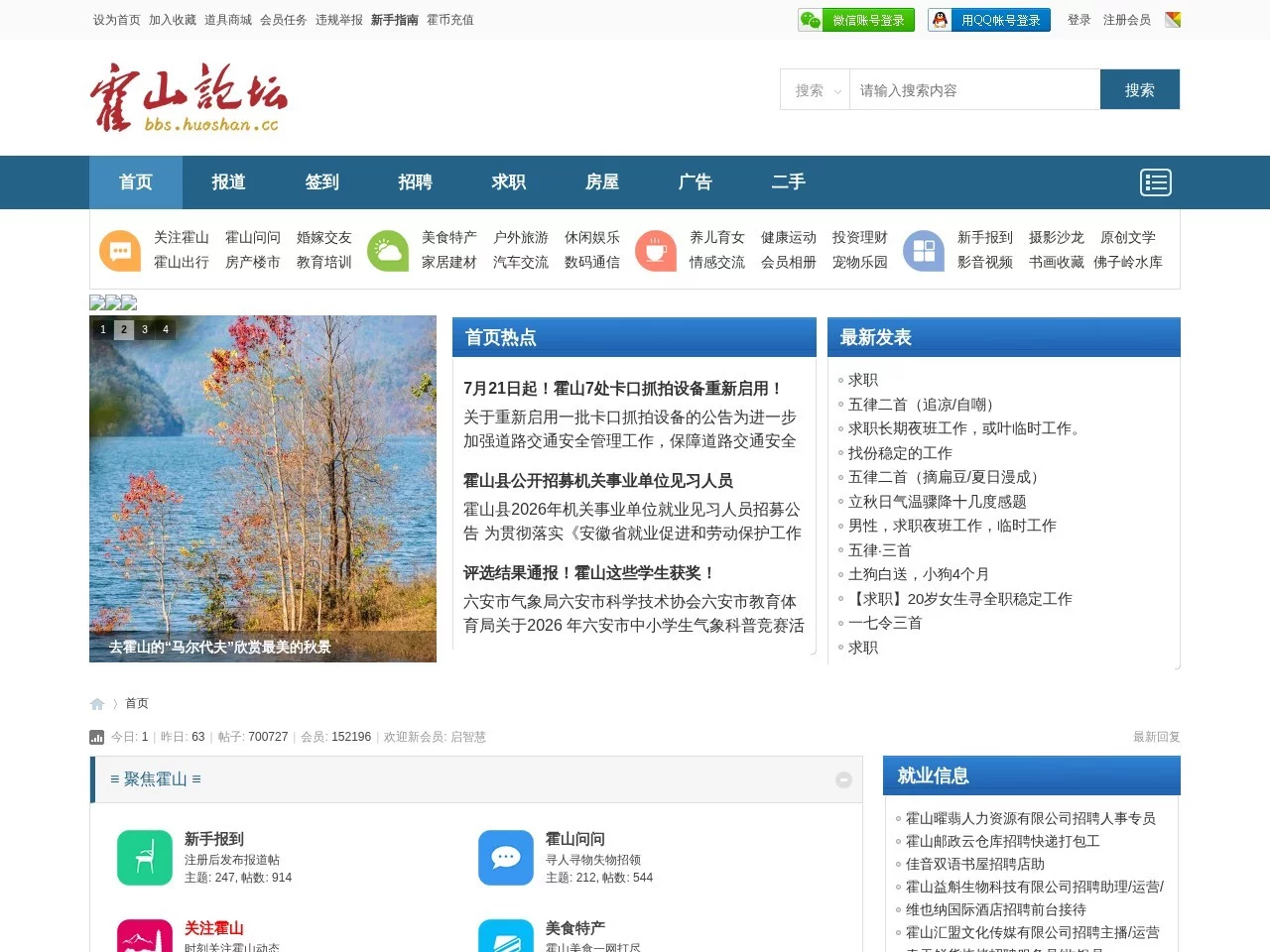
Task: Open the list menu icon in navbar
Action: pos(1156,182)
